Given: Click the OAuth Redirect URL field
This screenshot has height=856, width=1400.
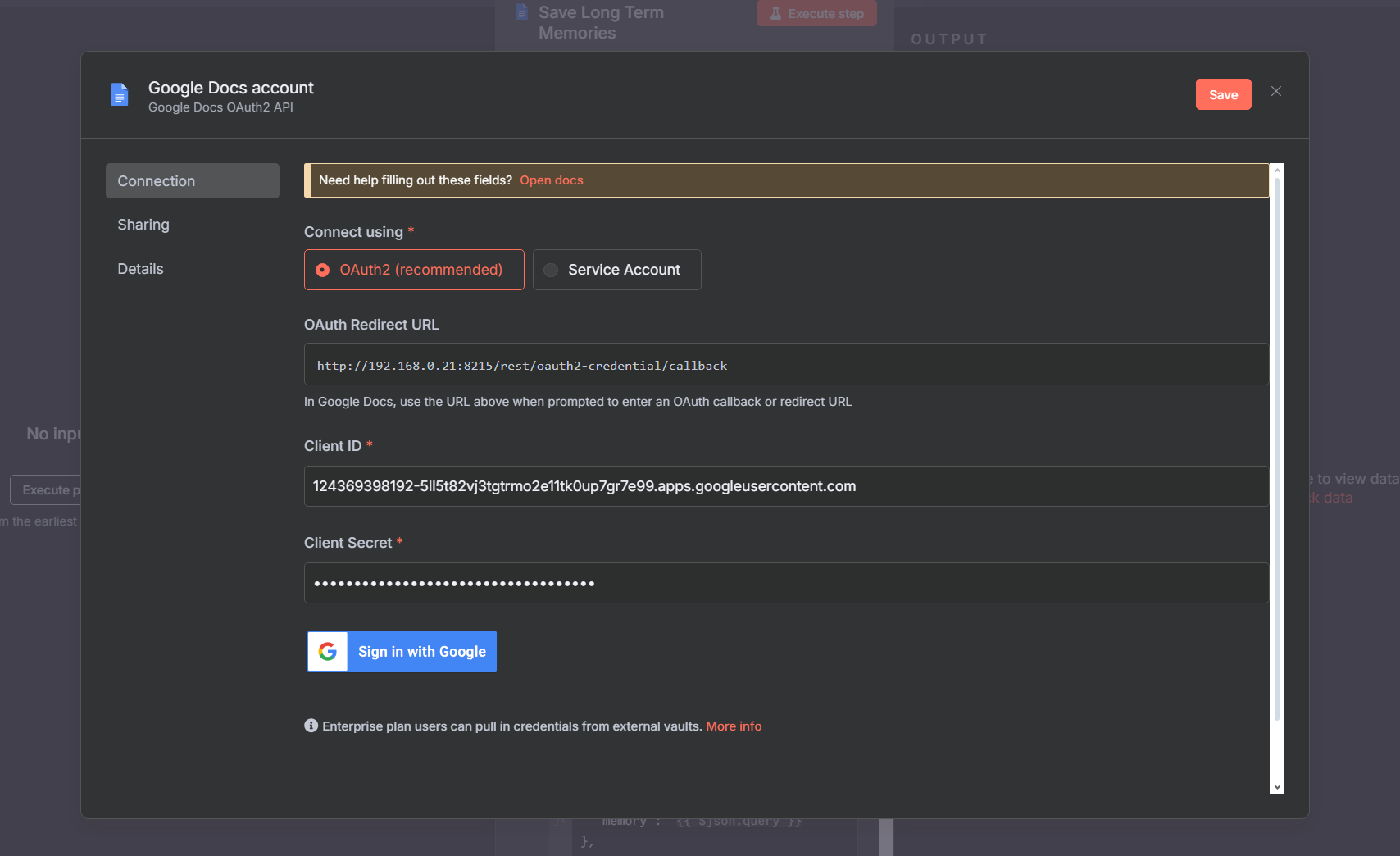Looking at the screenshot, I should click(x=786, y=365).
